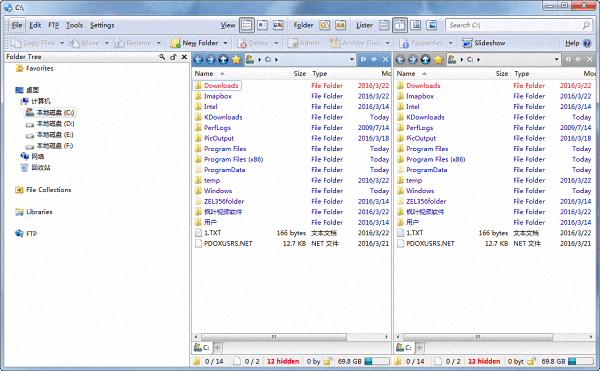Open the File menu
This screenshot has width=600, height=371.
click(x=17, y=25)
